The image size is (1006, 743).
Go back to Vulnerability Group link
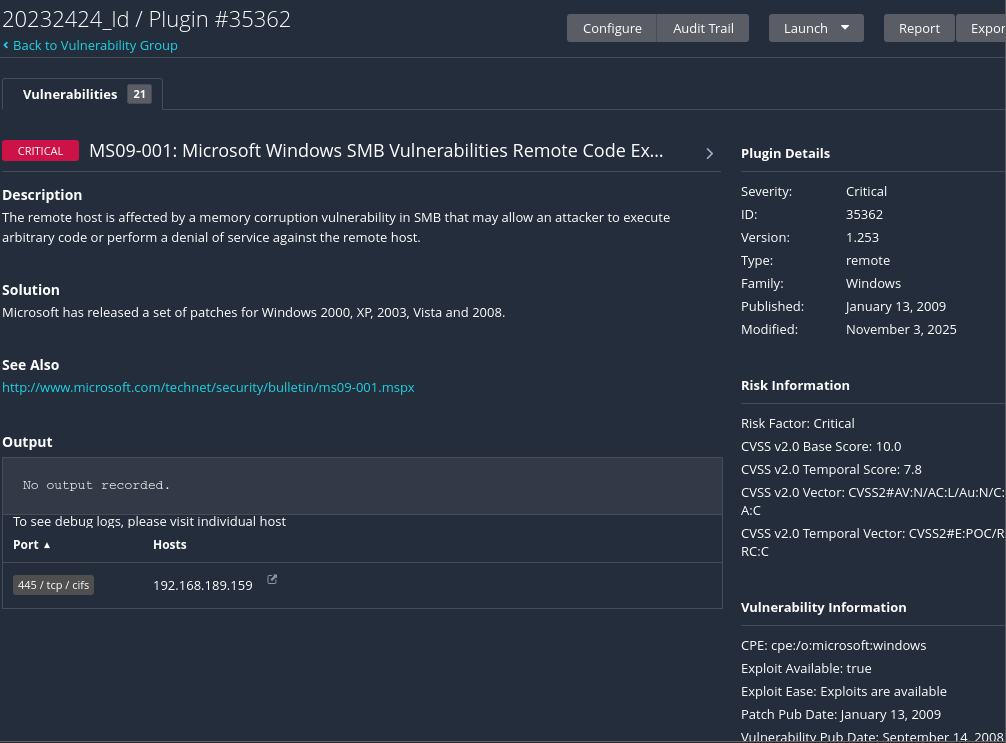(95, 45)
